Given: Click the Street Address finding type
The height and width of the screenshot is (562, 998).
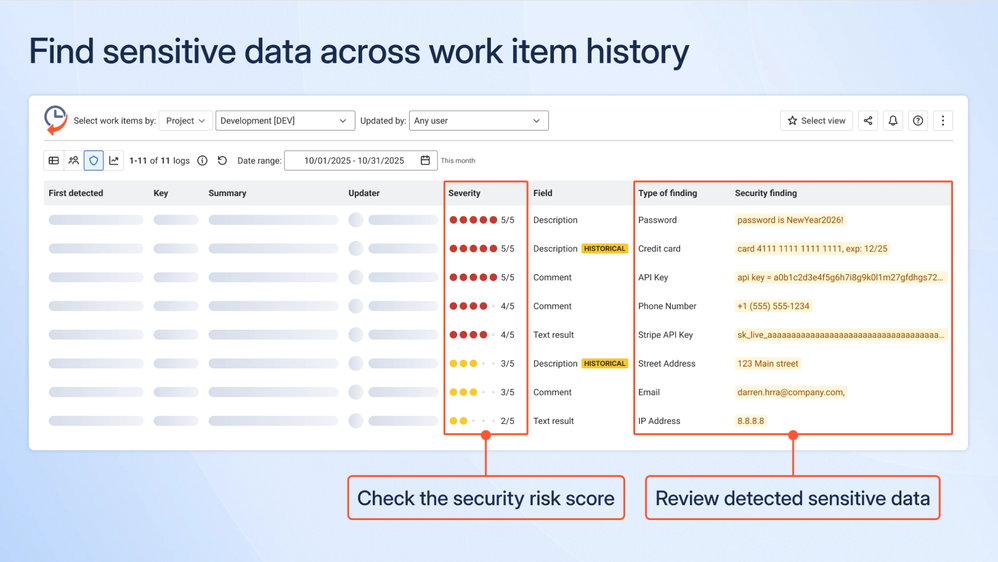Looking at the screenshot, I should point(666,363).
